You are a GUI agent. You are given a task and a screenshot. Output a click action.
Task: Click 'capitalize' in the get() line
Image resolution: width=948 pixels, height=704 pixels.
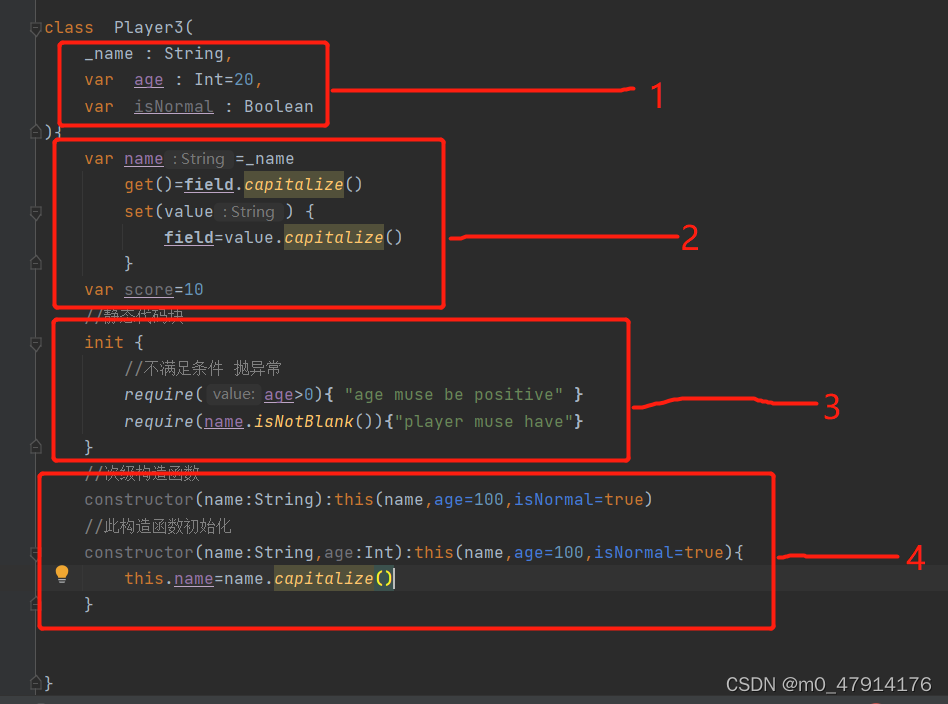pyautogui.click(x=294, y=184)
